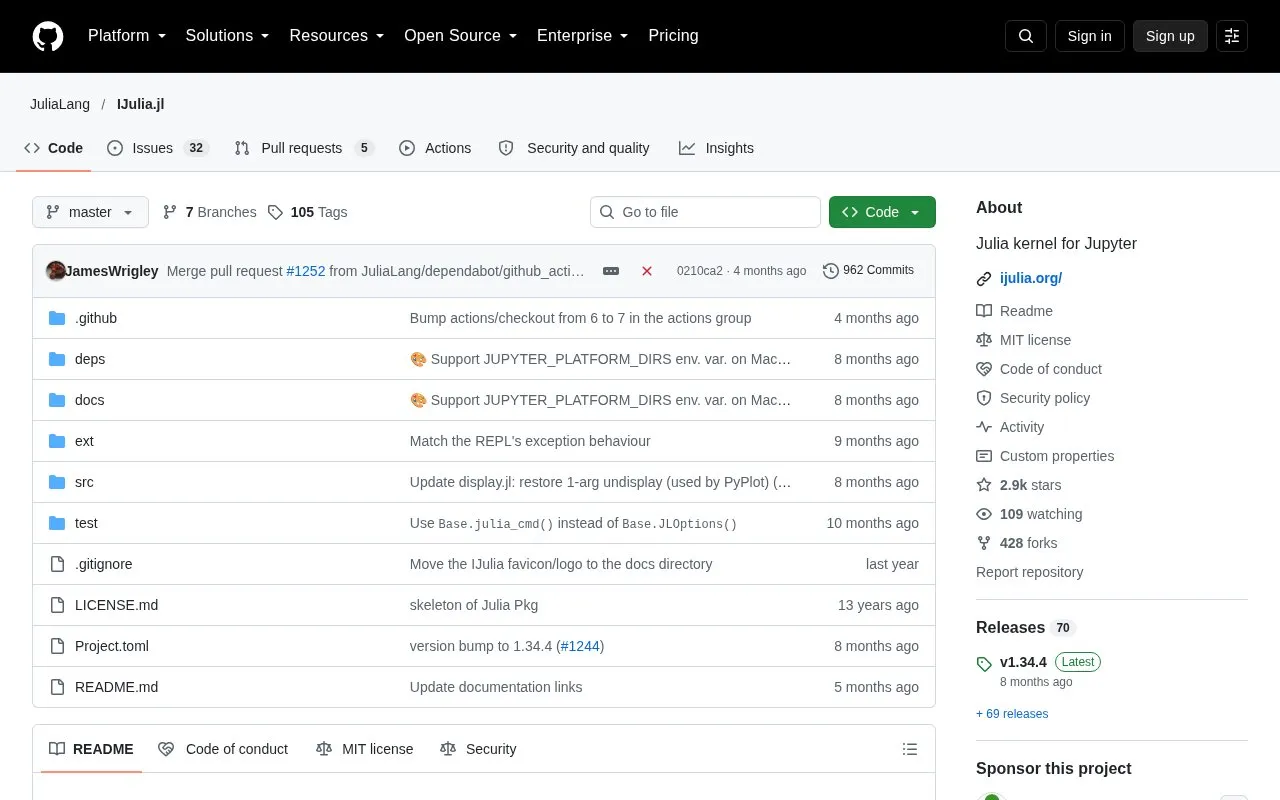
Task: Click the Go to file search field
Action: tap(705, 212)
